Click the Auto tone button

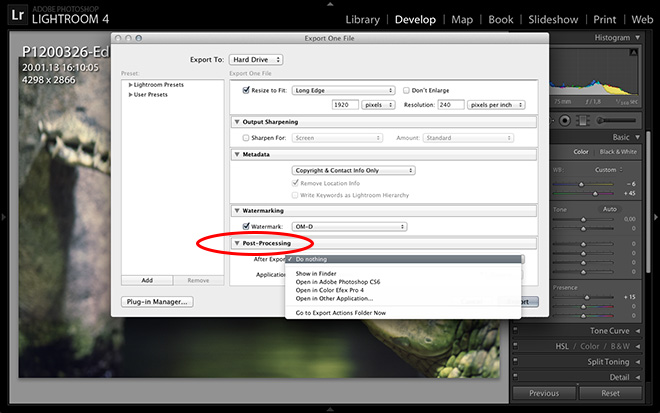[x=609, y=209]
